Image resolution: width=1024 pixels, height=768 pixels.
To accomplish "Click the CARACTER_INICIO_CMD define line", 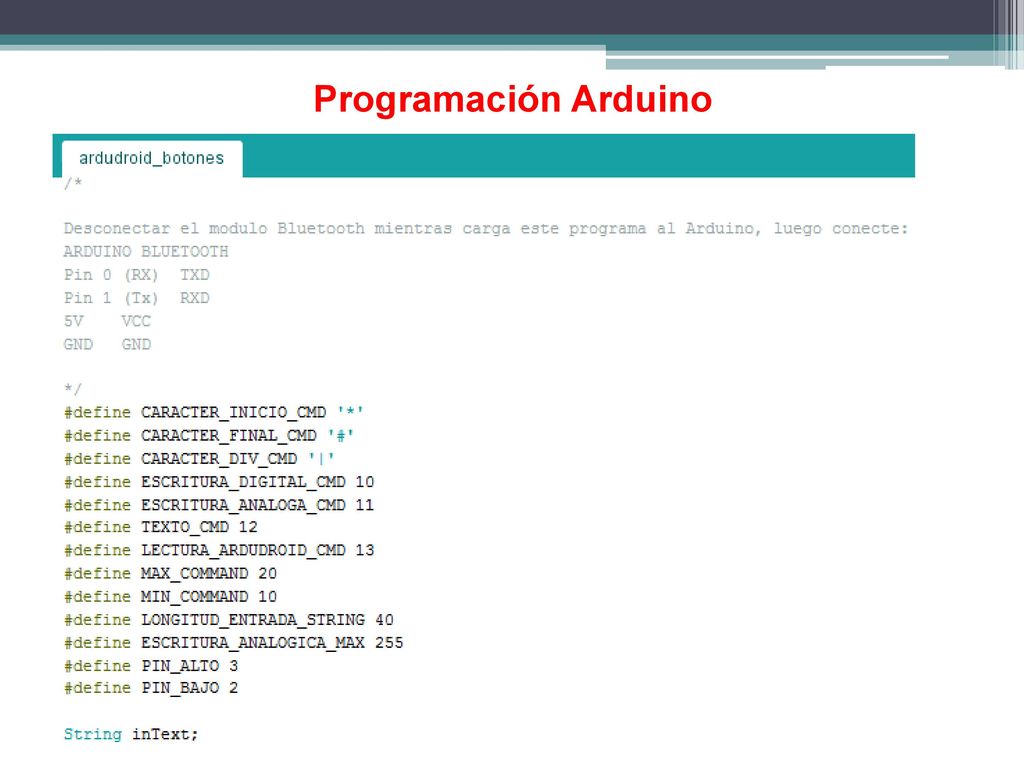I will tap(214, 413).
